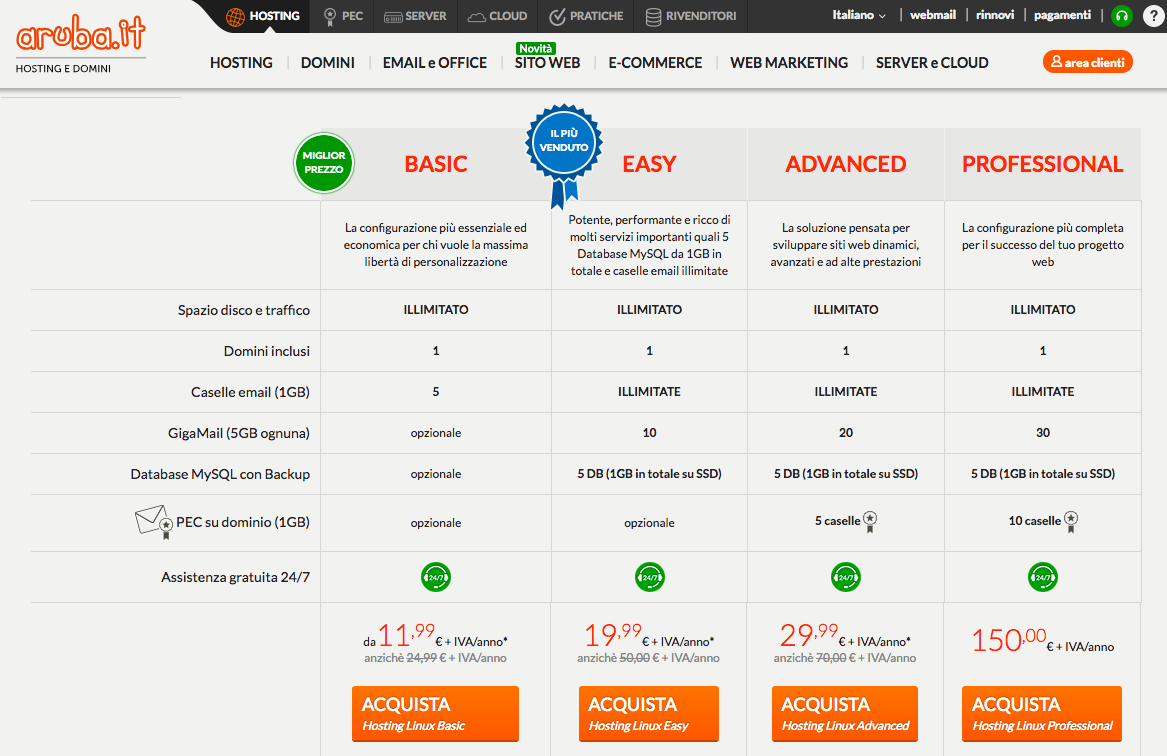Viewport: 1167px width, 756px height.
Task: Buy Hosting Linux Basic with ACQUISTA
Action: (x=435, y=714)
